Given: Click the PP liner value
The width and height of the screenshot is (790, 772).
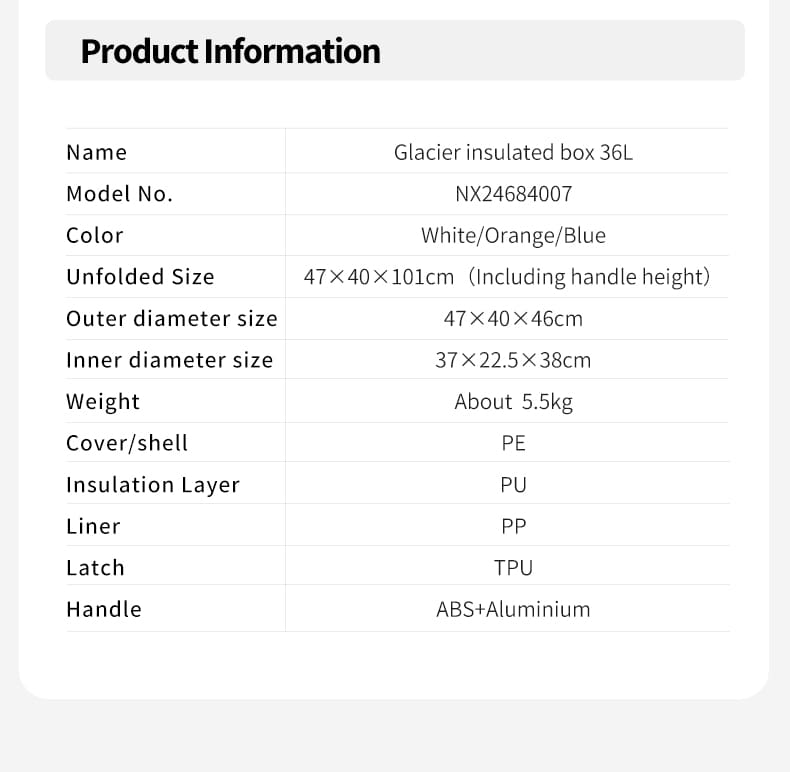Looking at the screenshot, I should 513,527.
